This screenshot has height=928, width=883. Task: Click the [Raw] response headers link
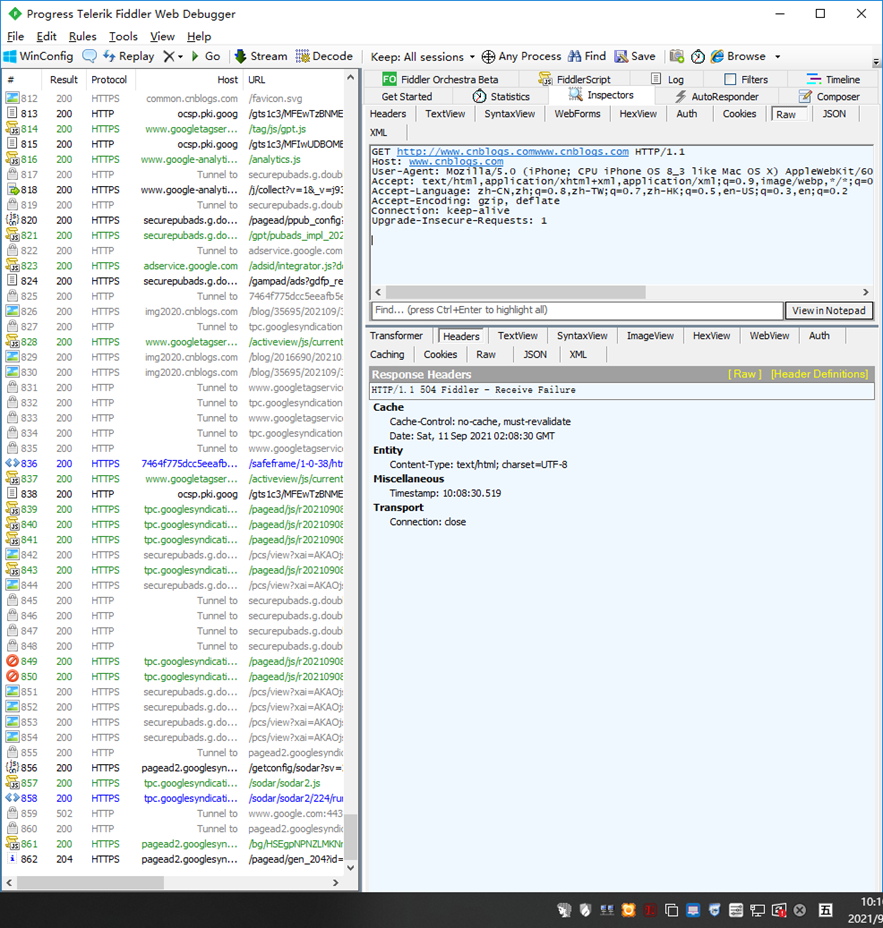[745, 374]
